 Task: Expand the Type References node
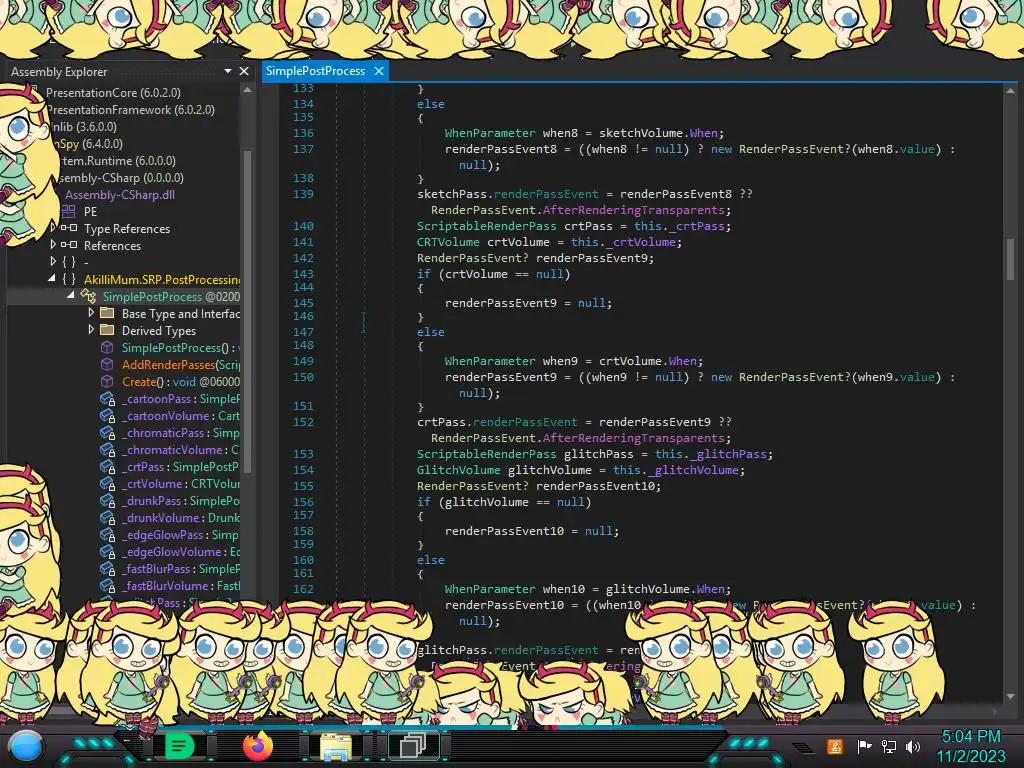(x=53, y=228)
